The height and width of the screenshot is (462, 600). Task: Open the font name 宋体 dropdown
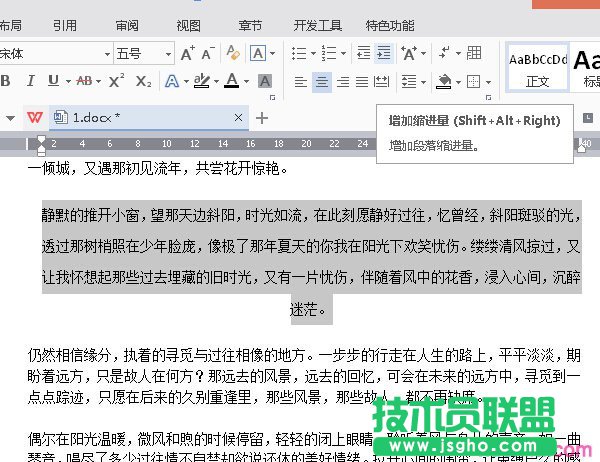click(107, 54)
